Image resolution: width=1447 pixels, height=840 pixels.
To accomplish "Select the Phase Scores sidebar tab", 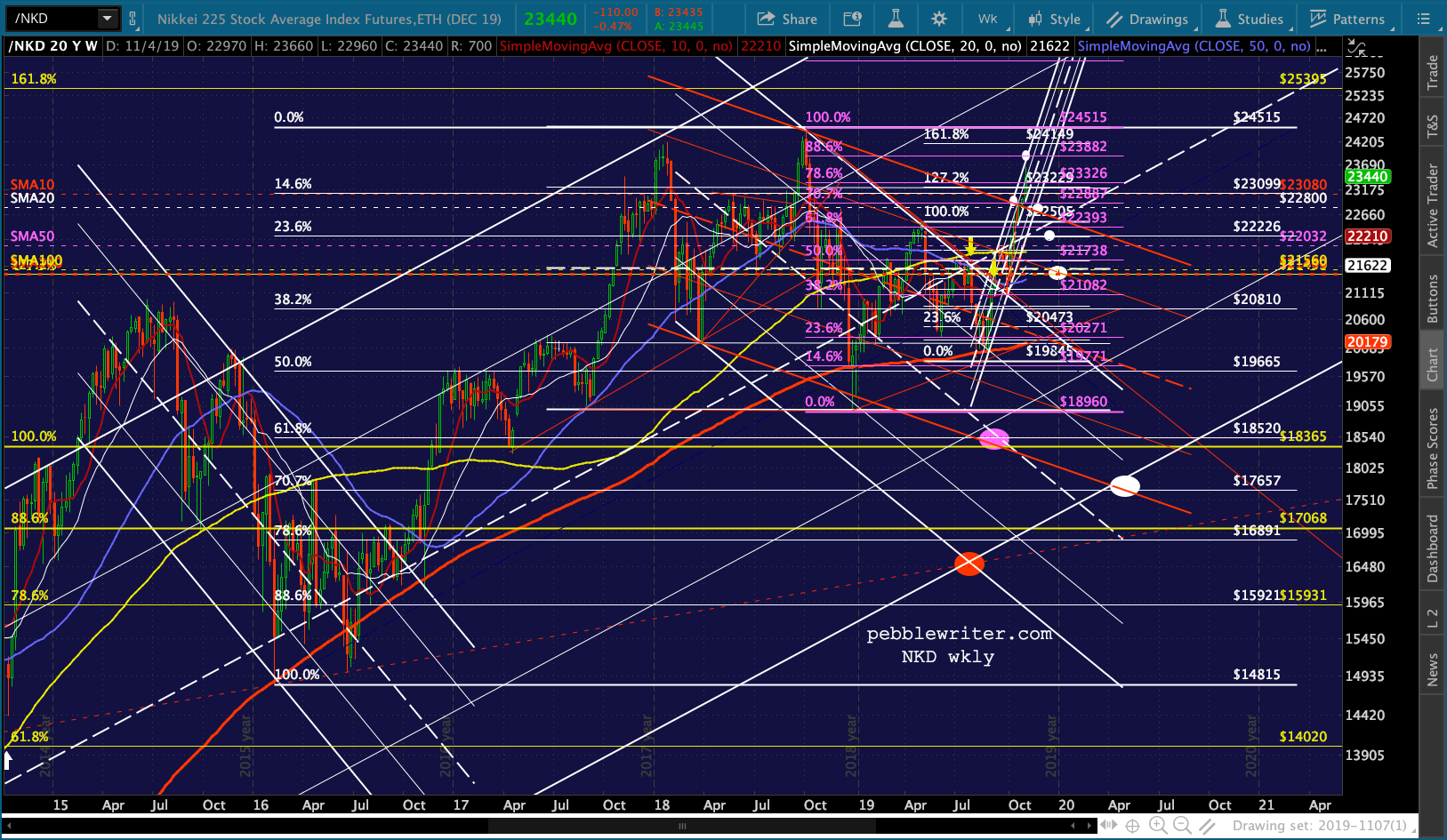I will pyautogui.click(x=1432, y=448).
